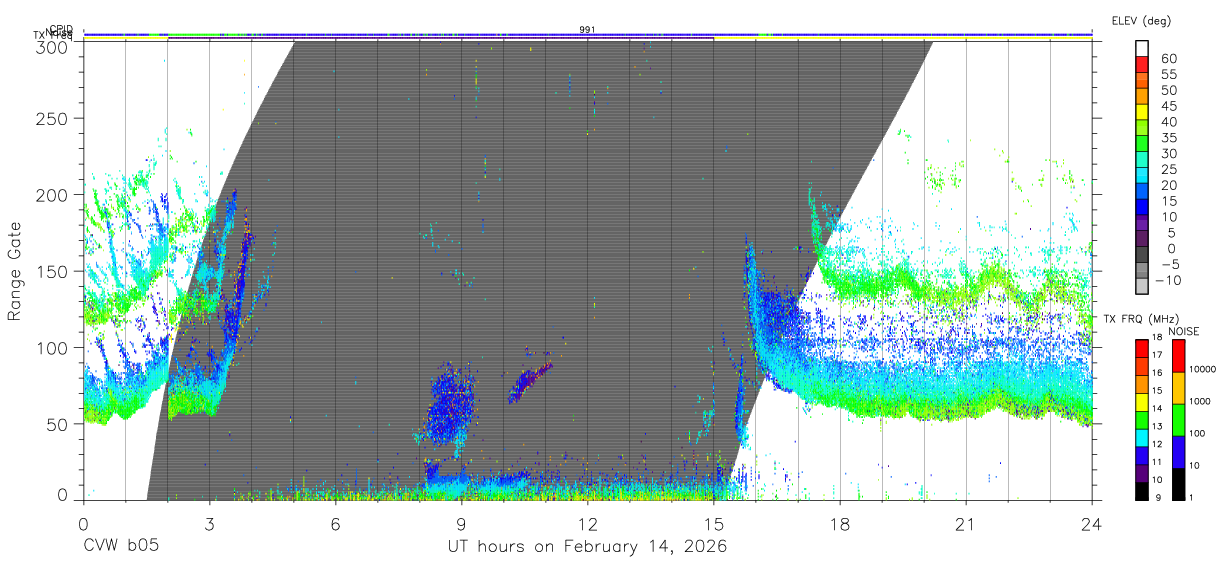The width and height of the screenshot is (1228, 567).
Task: Click the light gray bottom segment of the ELEV bar
Action: [1142, 286]
